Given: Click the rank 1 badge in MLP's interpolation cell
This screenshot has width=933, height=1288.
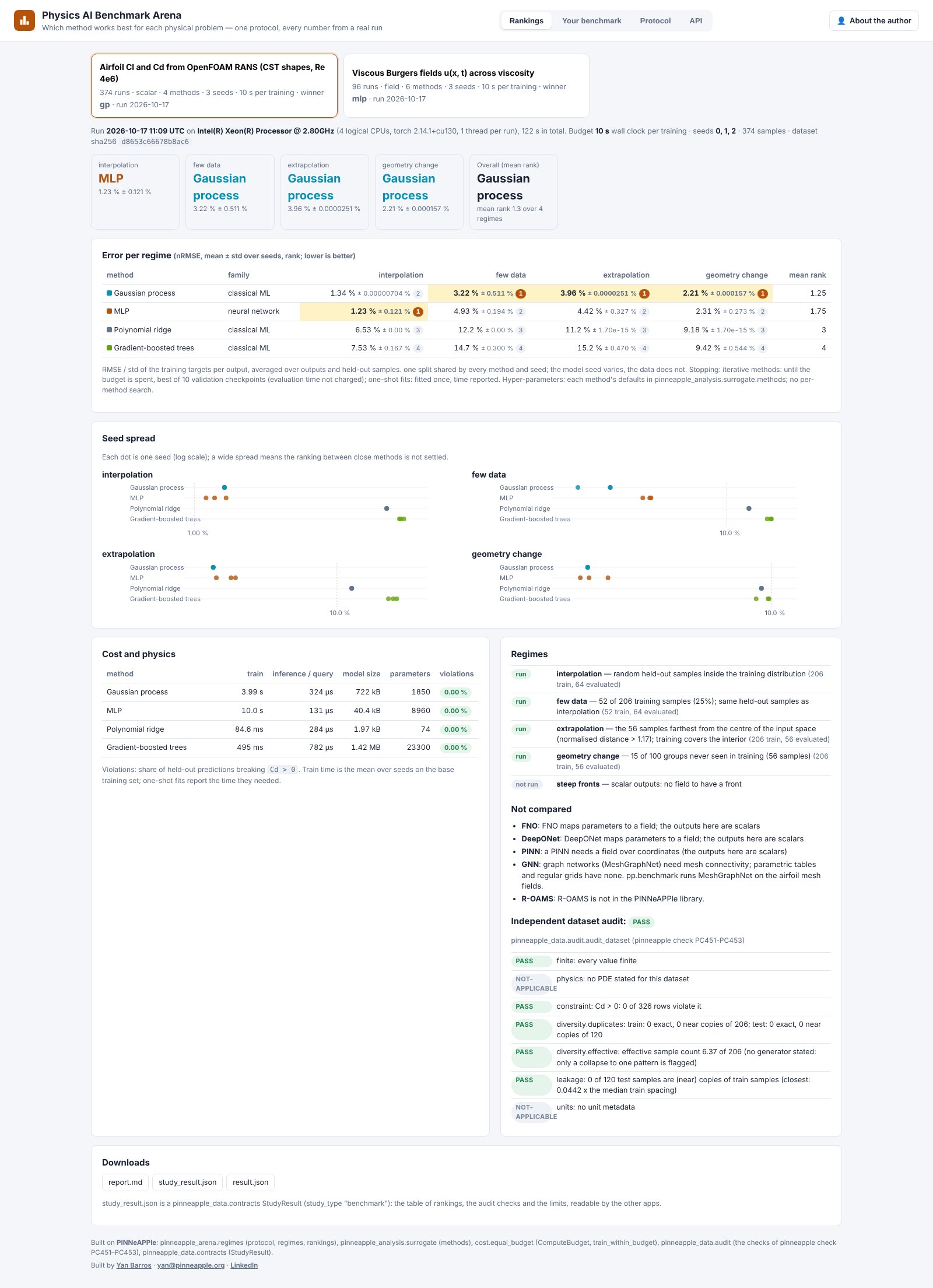Looking at the screenshot, I should (418, 311).
